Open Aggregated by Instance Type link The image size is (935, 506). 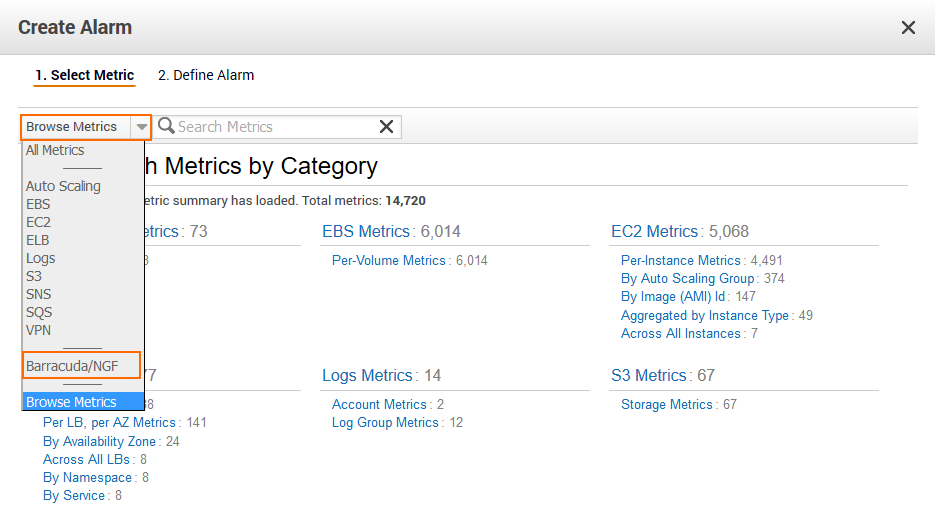tap(704, 315)
